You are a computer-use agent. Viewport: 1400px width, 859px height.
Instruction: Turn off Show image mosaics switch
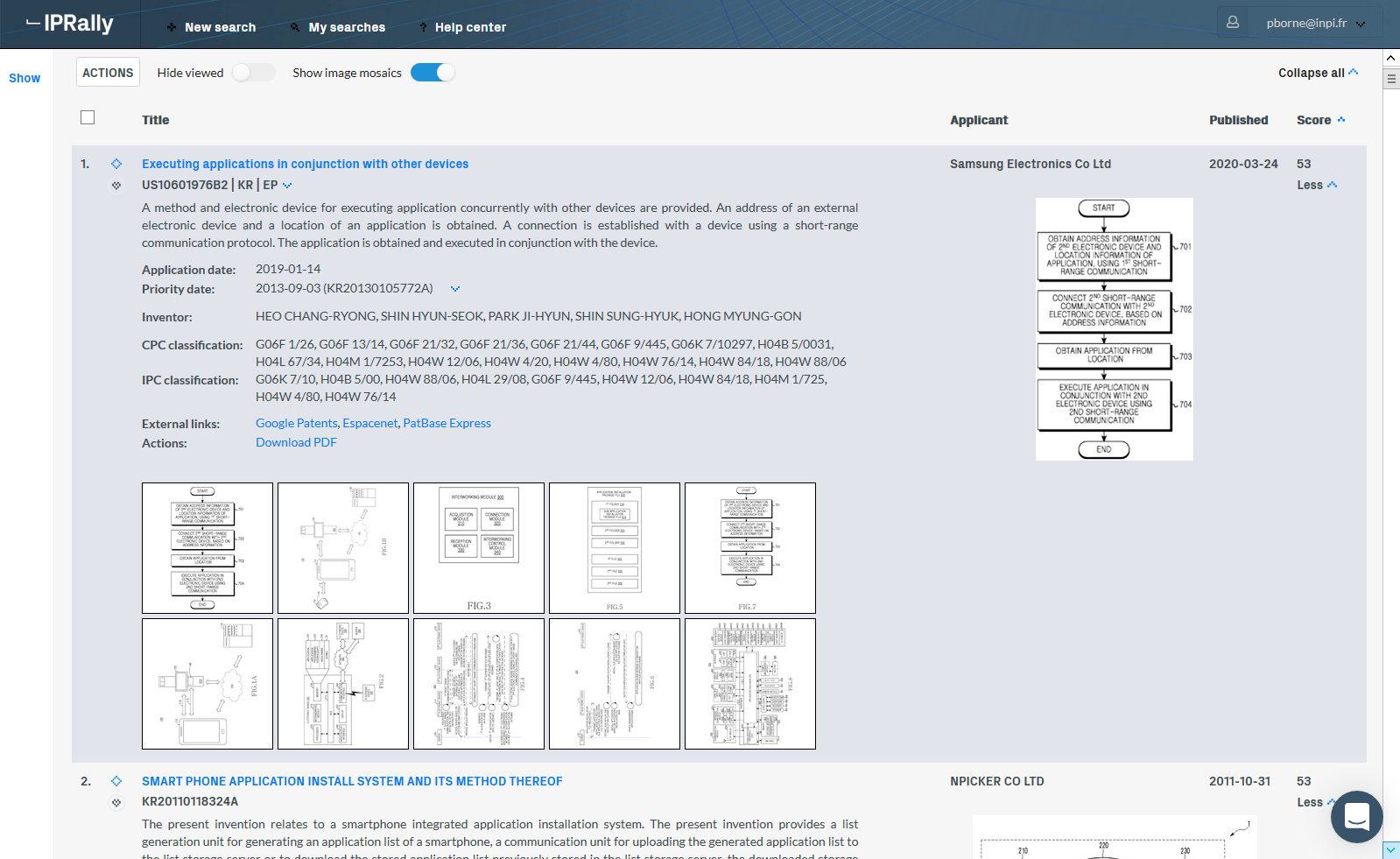click(x=433, y=73)
